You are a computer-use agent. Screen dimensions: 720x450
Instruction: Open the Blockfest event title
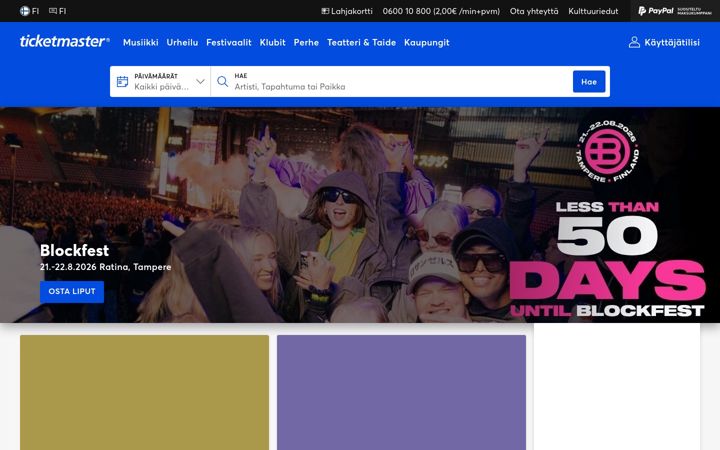pyautogui.click(x=74, y=250)
